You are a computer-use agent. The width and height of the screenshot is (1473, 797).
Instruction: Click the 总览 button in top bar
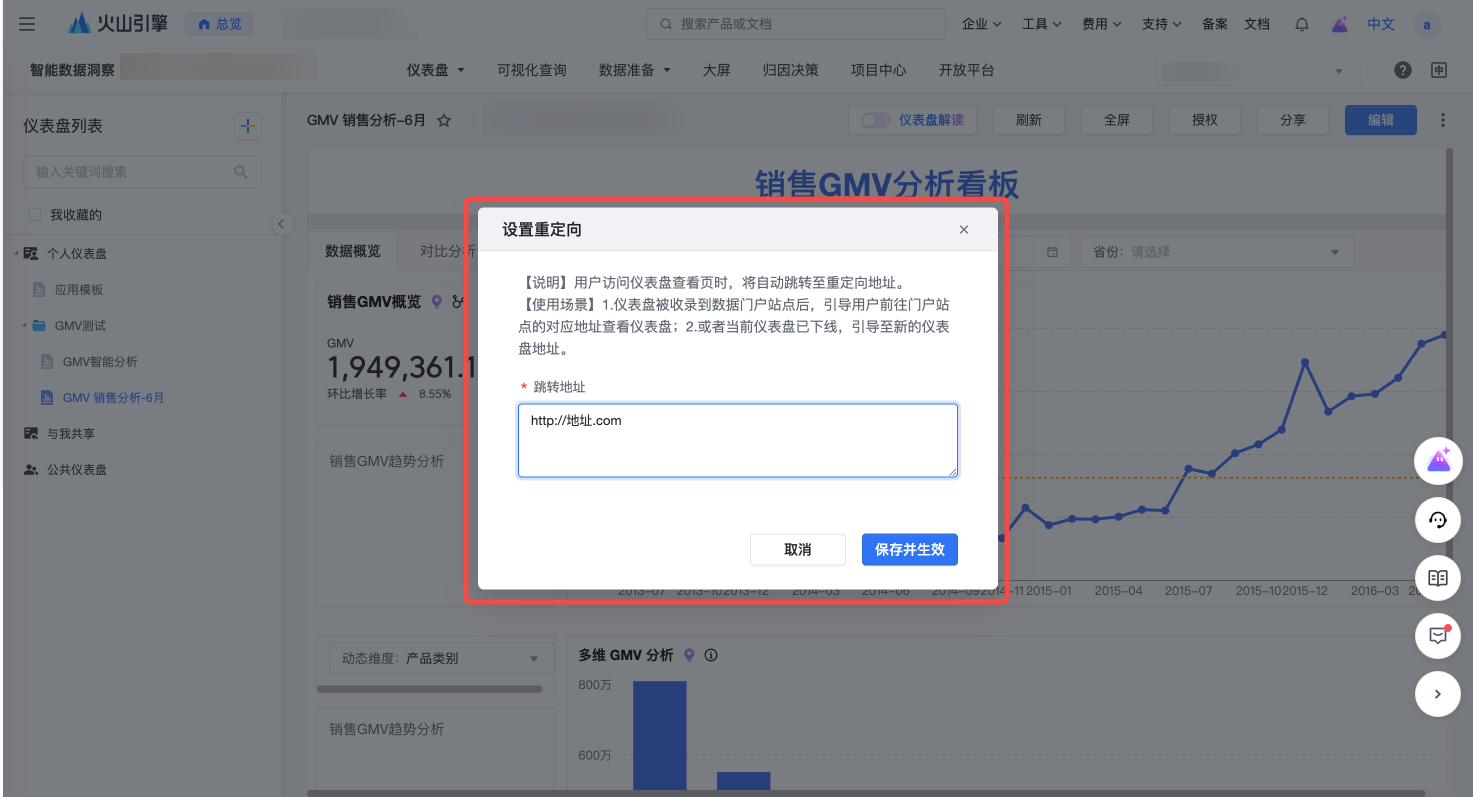coord(219,24)
